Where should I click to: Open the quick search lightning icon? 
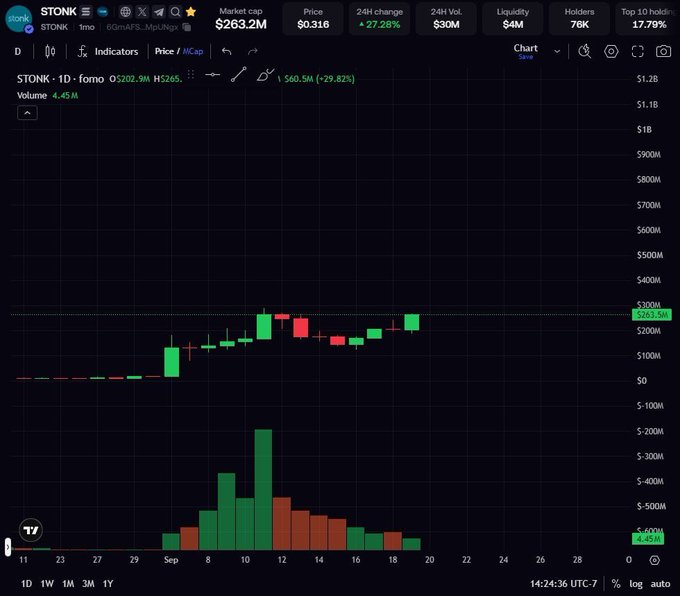click(584, 51)
